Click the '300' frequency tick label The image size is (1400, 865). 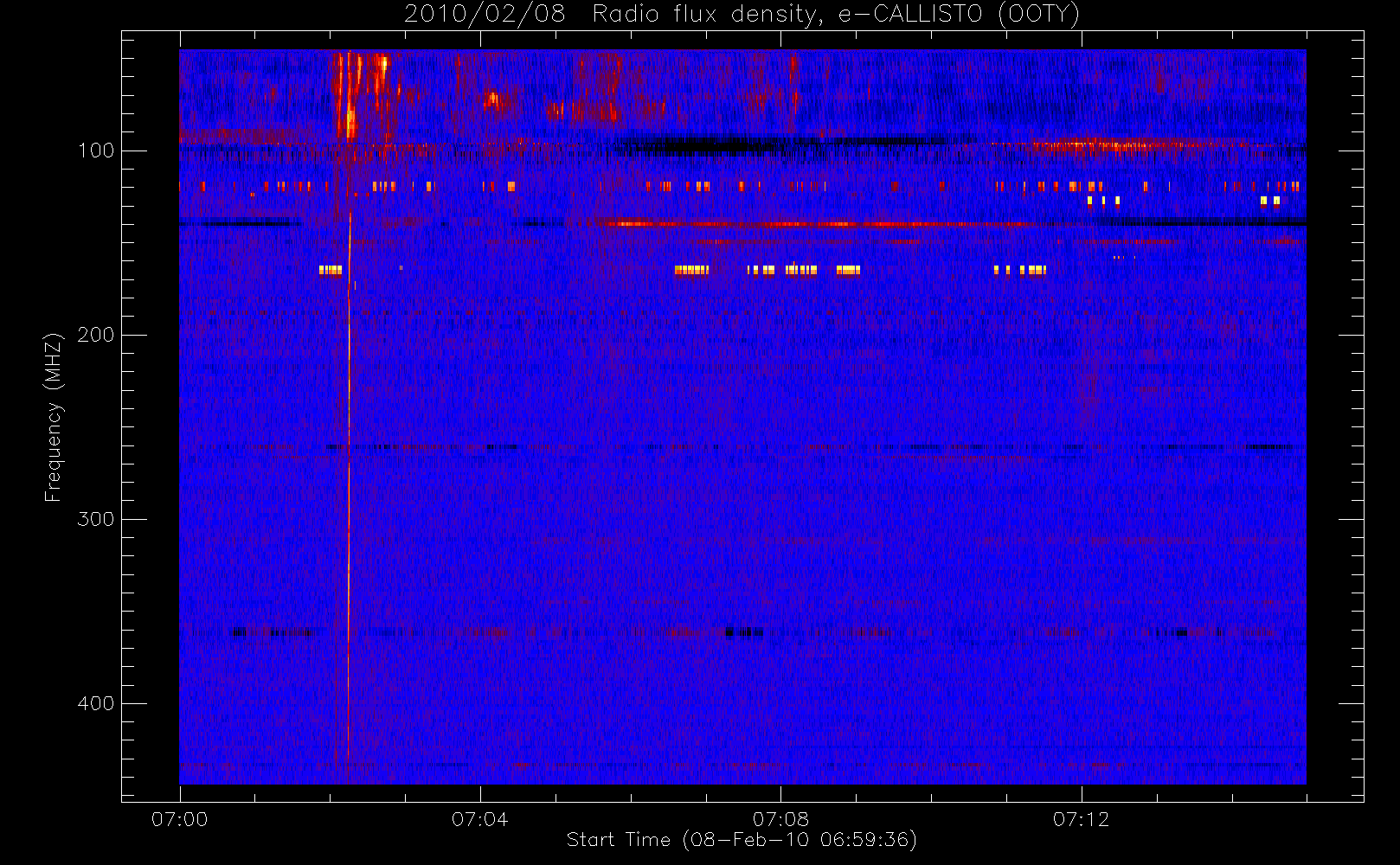click(x=96, y=519)
